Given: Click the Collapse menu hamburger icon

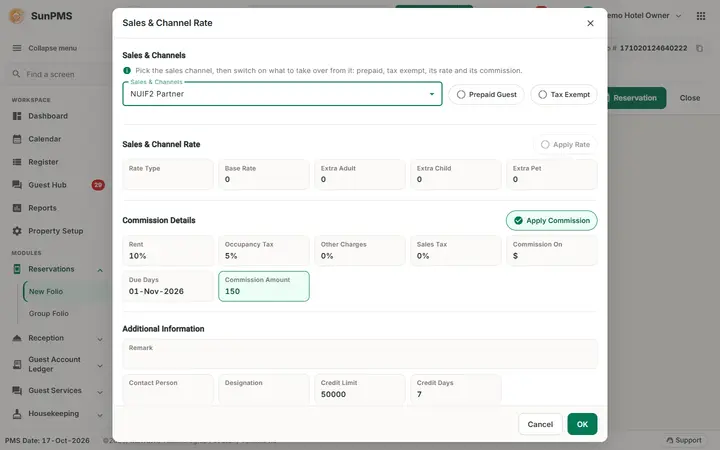Looking at the screenshot, I should (x=17, y=48).
